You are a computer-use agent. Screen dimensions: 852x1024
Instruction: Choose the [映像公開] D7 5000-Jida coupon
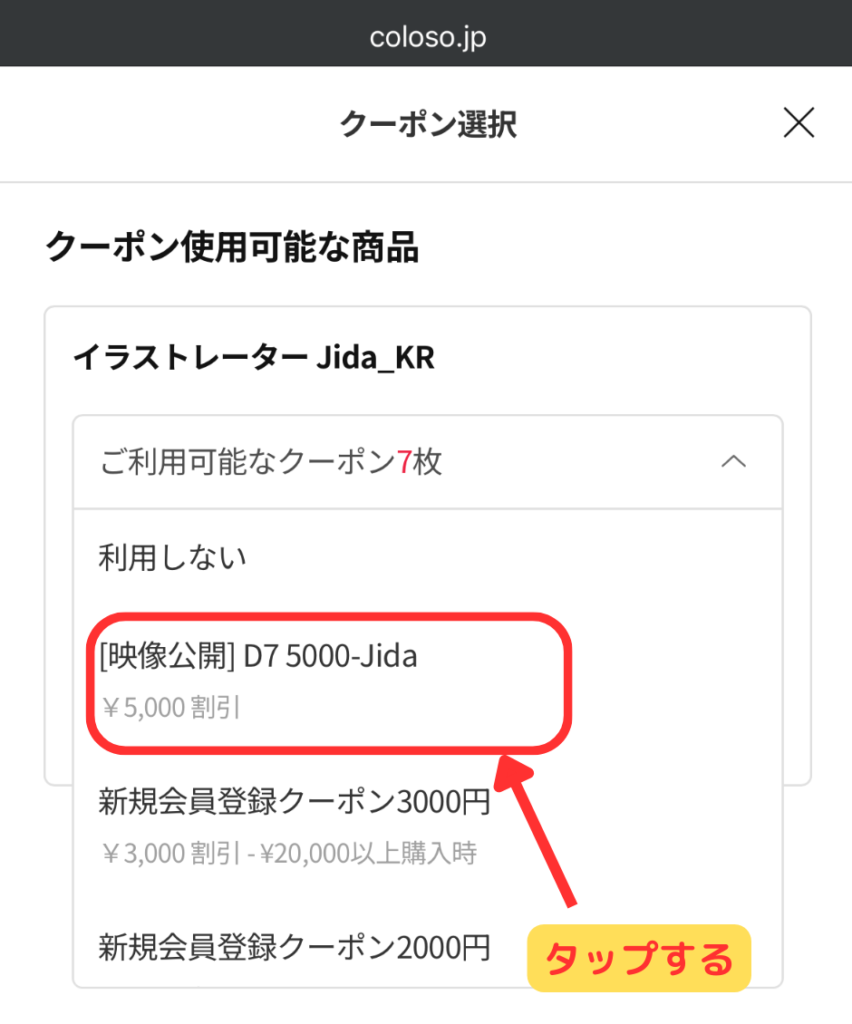[258, 657]
